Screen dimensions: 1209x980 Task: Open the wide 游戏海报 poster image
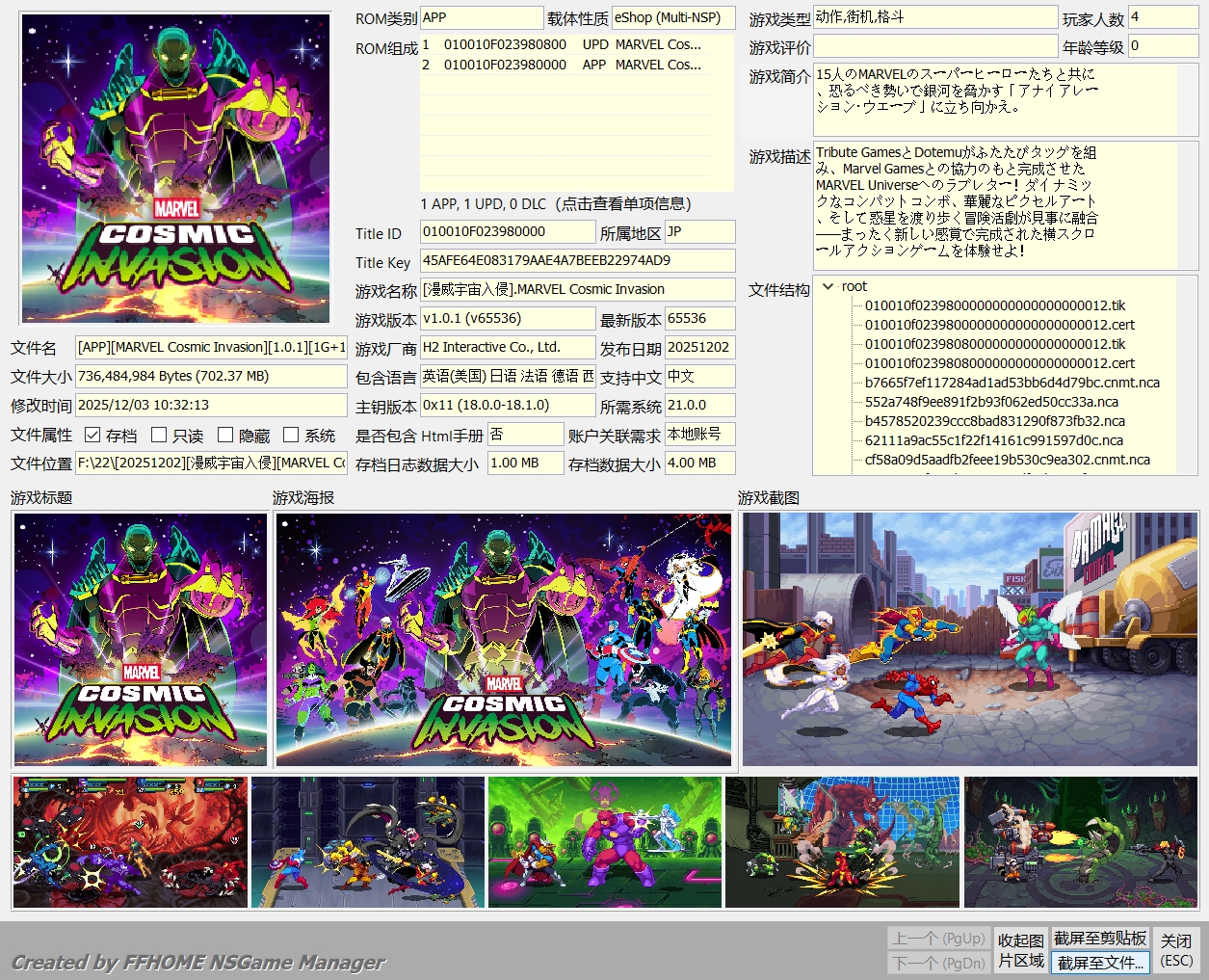pyautogui.click(x=504, y=640)
